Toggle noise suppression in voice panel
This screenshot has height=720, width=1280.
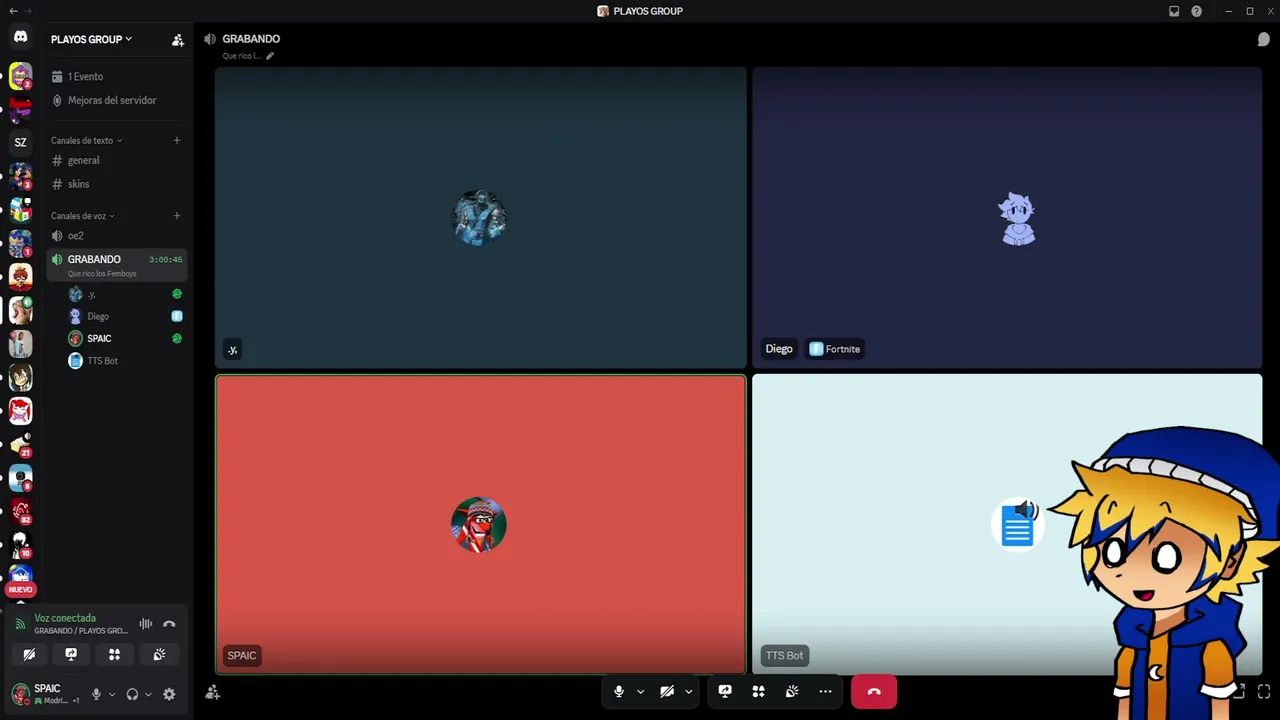point(146,624)
